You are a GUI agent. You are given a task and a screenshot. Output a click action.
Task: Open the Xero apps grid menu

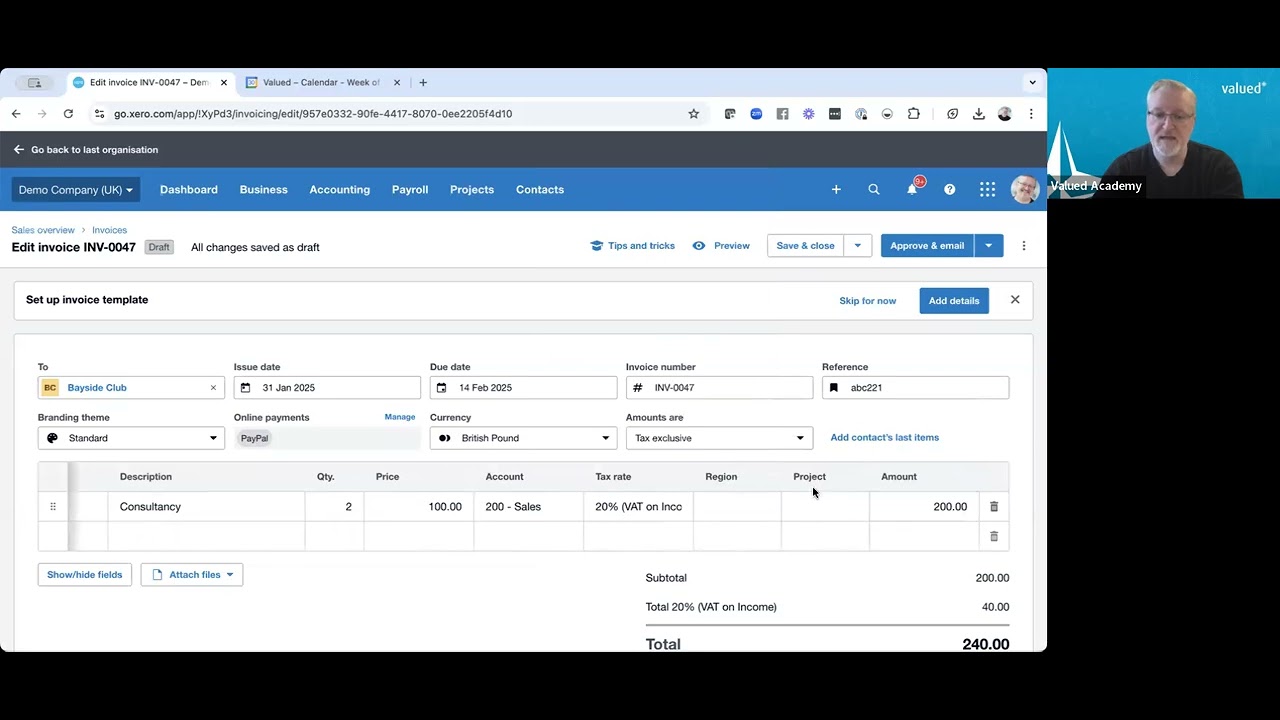[987, 189]
